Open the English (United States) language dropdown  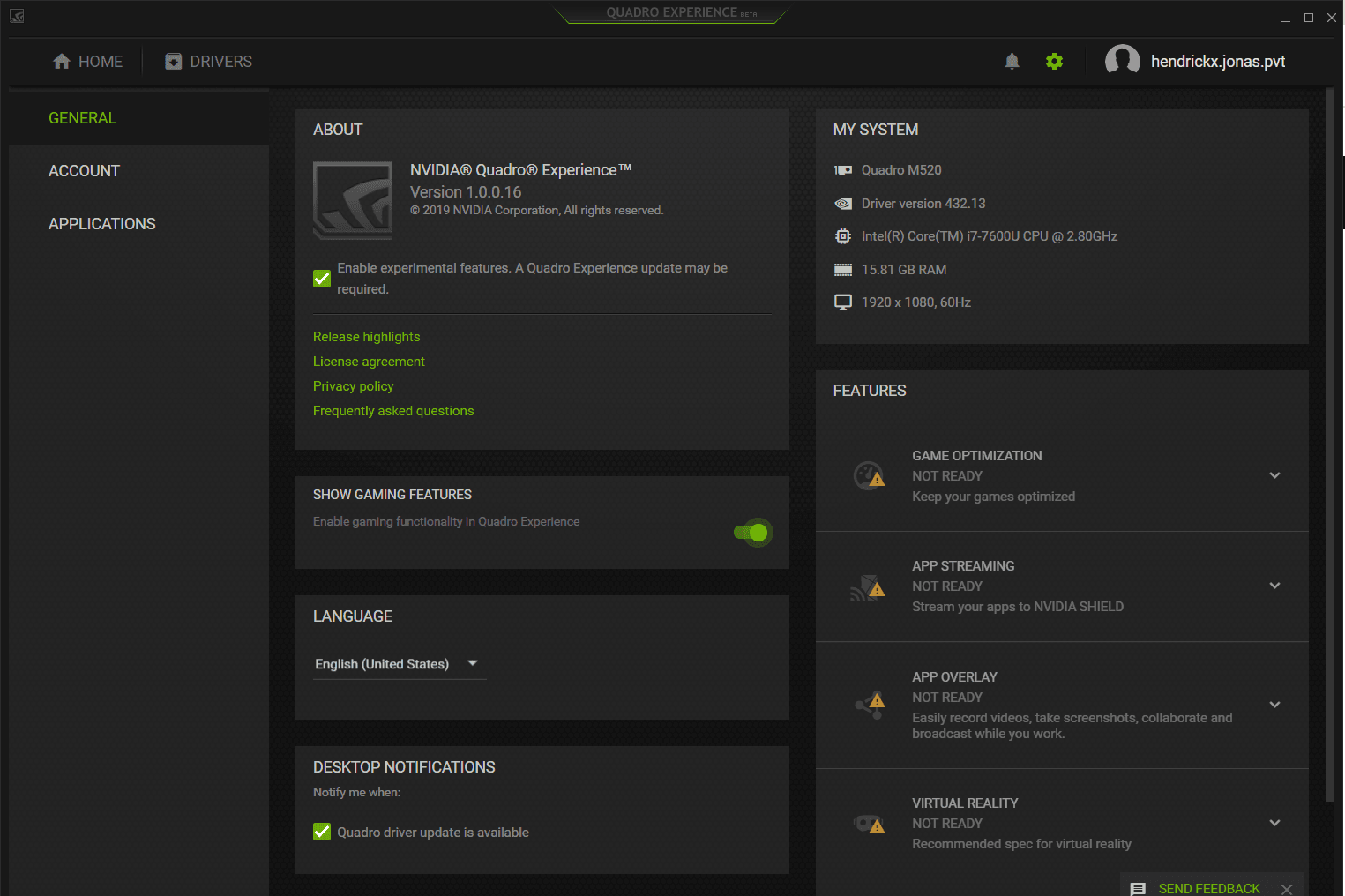coord(398,664)
